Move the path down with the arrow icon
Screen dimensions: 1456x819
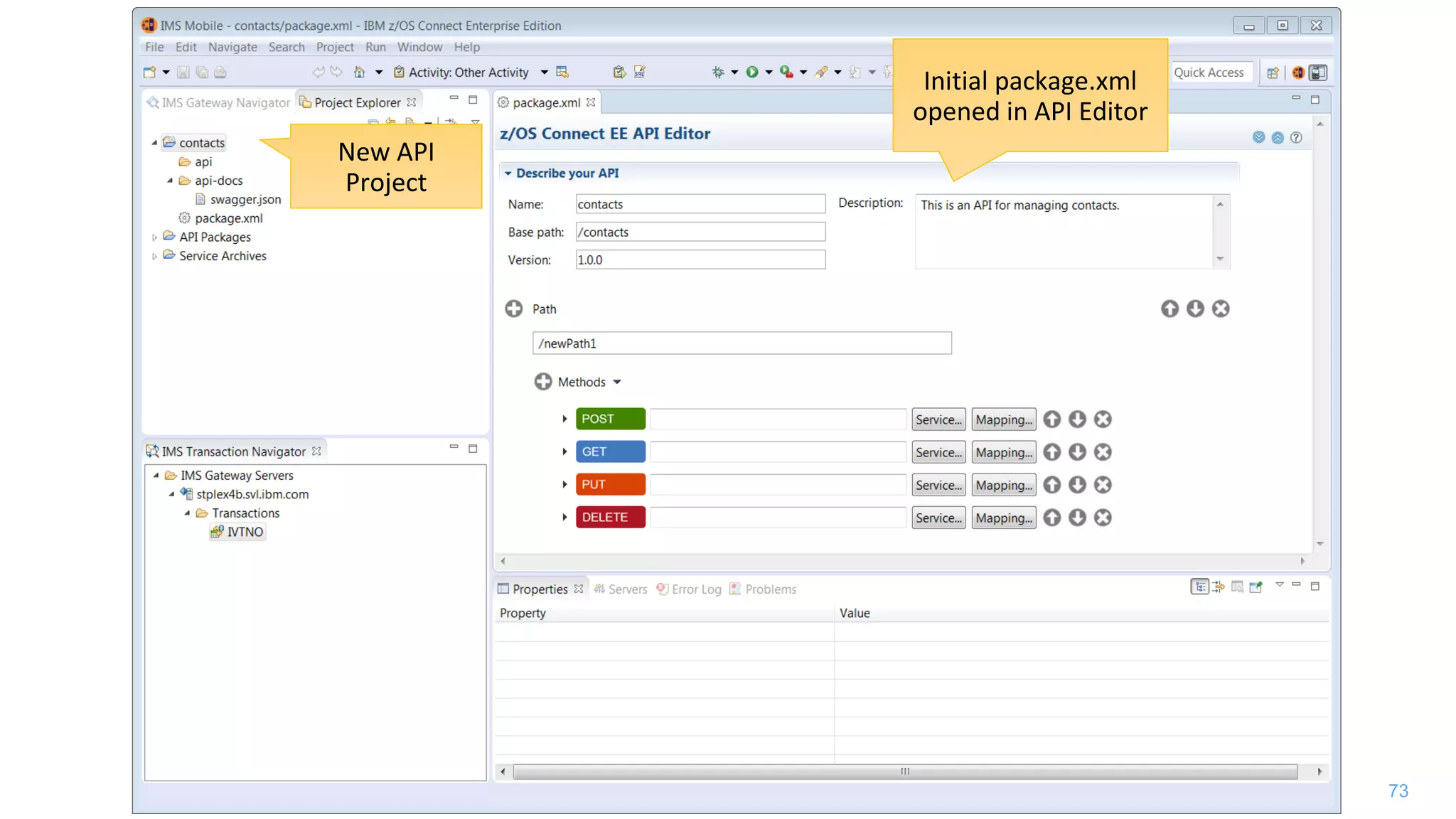click(x=1195, y=309)
